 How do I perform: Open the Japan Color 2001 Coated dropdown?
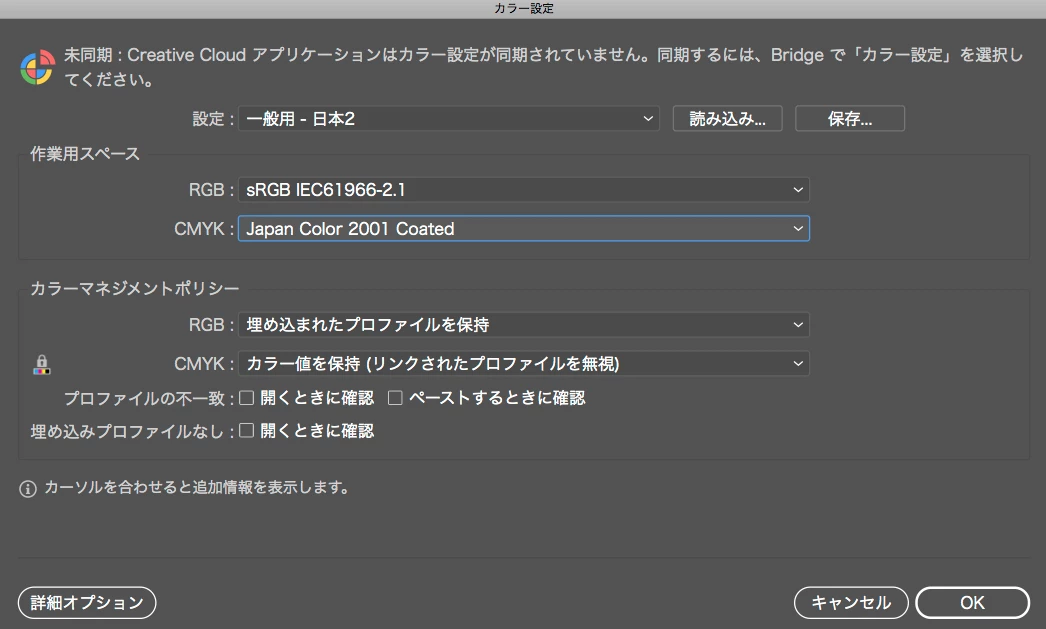pos(524,229)
